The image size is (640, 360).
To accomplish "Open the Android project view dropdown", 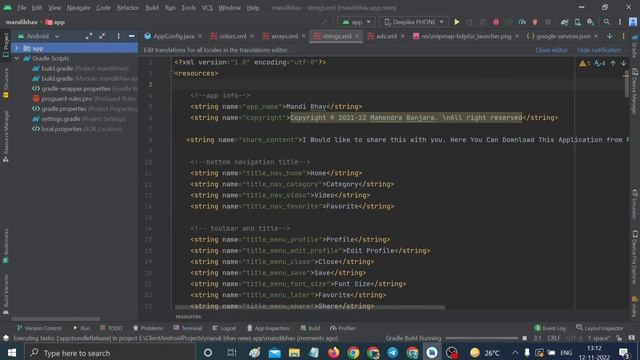I will [38, 36].
